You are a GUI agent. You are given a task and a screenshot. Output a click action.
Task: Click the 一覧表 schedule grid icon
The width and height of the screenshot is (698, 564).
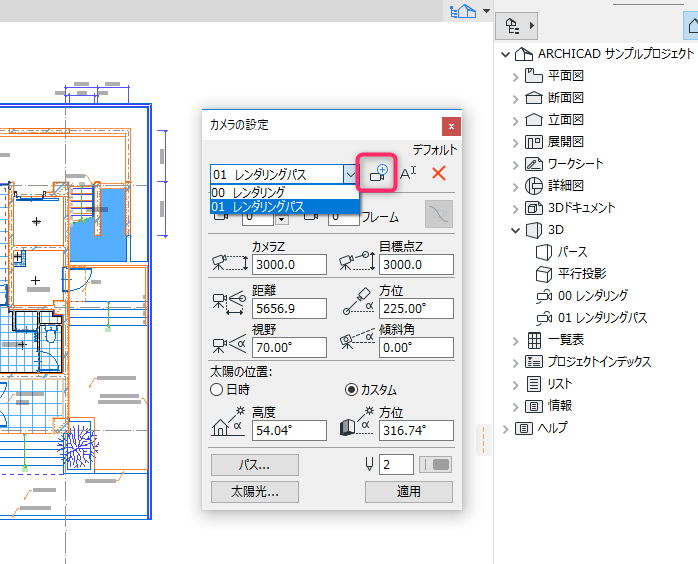[534, 340]
